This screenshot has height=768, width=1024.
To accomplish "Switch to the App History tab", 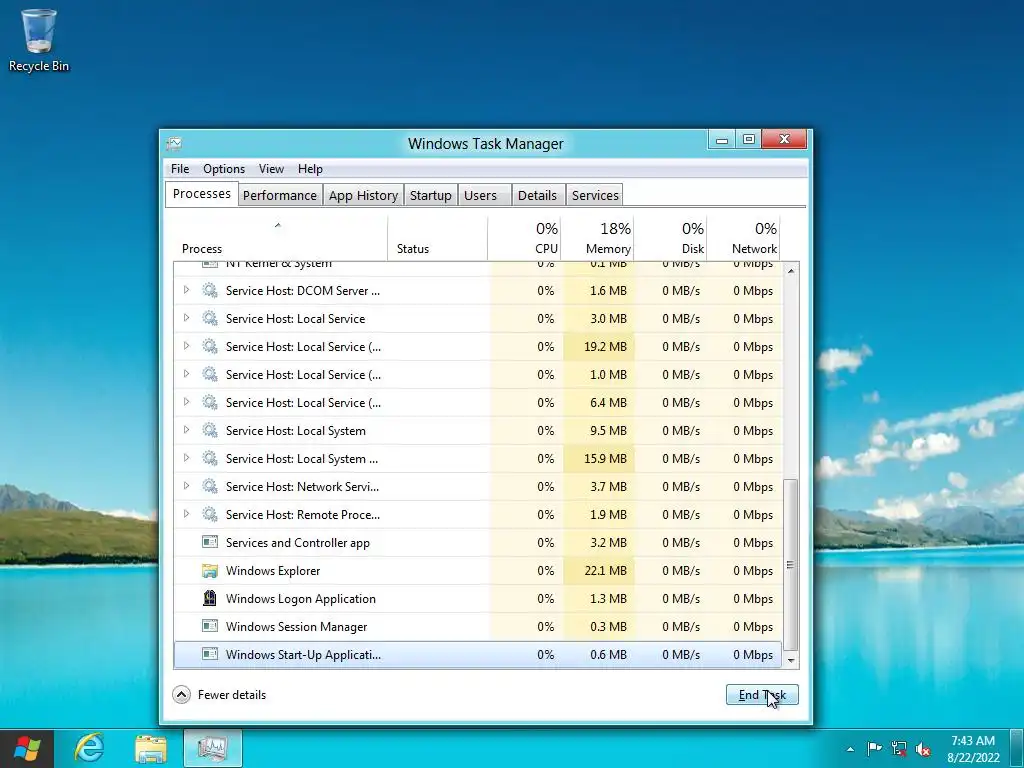I will pyautogui.click(x=363, y=195).
